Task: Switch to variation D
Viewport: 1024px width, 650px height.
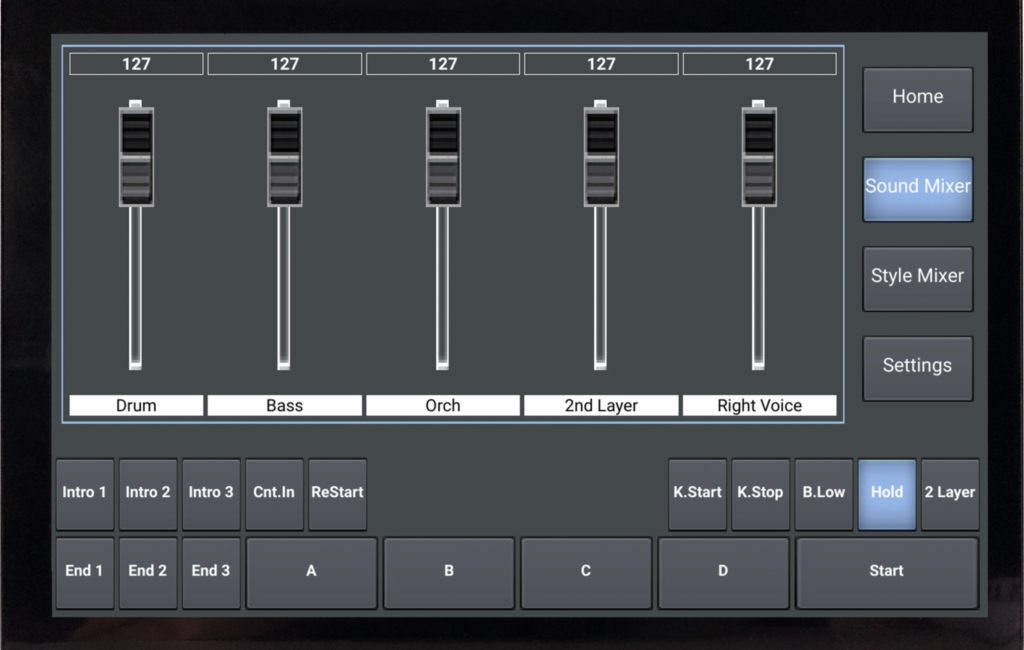Action: coord(723,572)
